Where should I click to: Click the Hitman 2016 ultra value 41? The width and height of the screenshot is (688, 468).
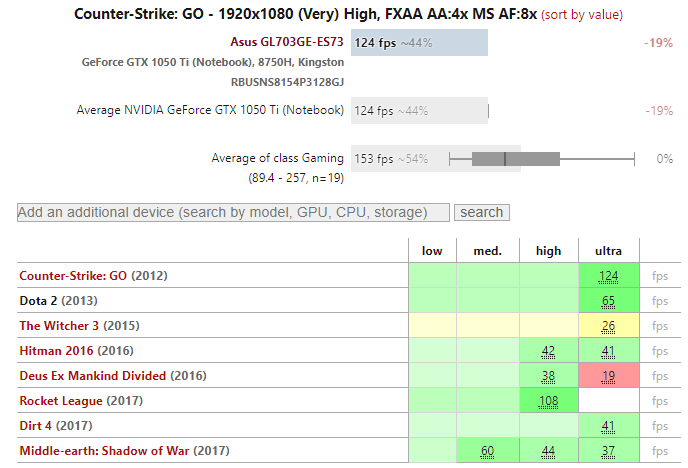pos(609,351)
